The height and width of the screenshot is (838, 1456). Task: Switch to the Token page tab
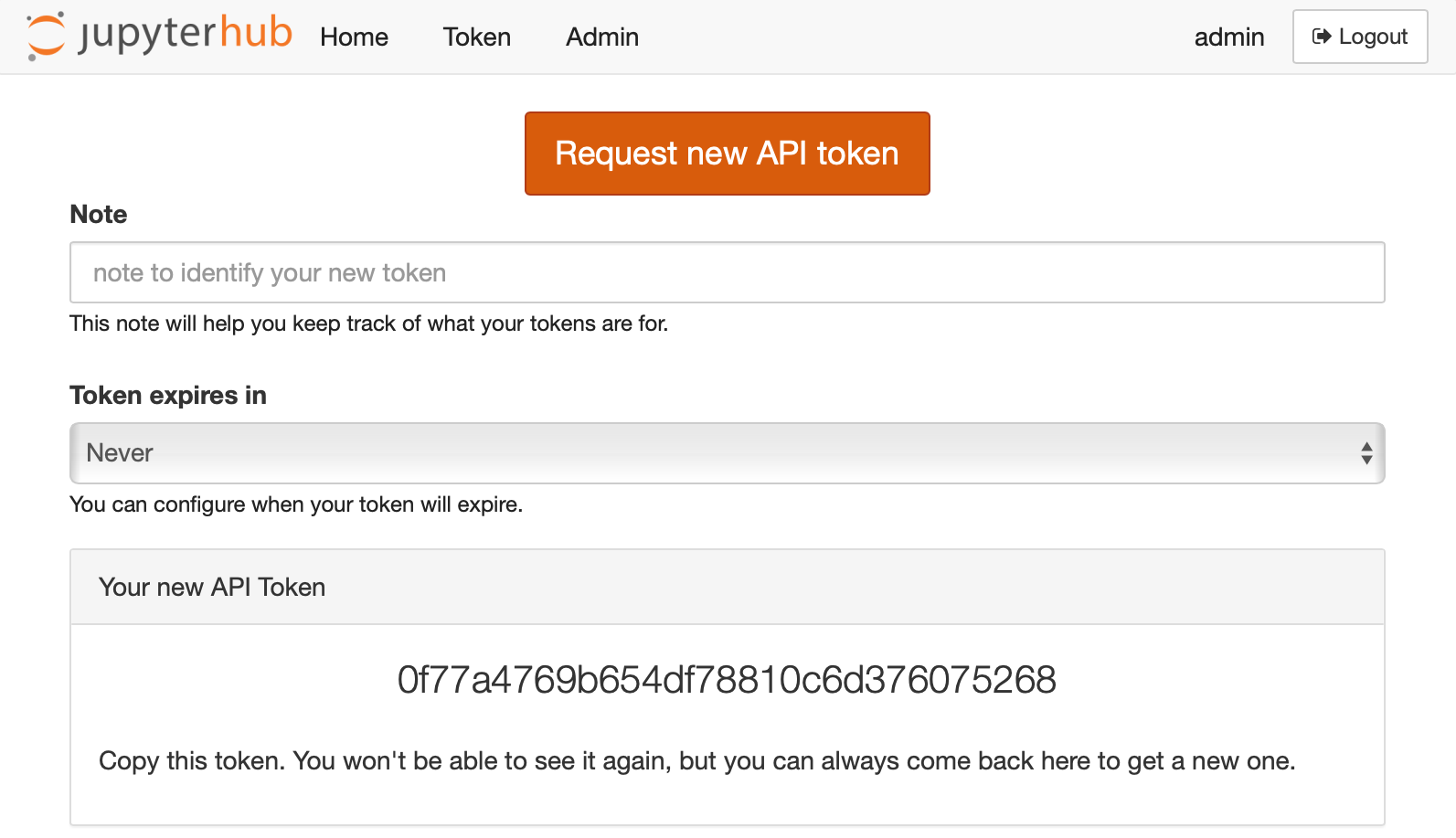(x=476, y=37)
